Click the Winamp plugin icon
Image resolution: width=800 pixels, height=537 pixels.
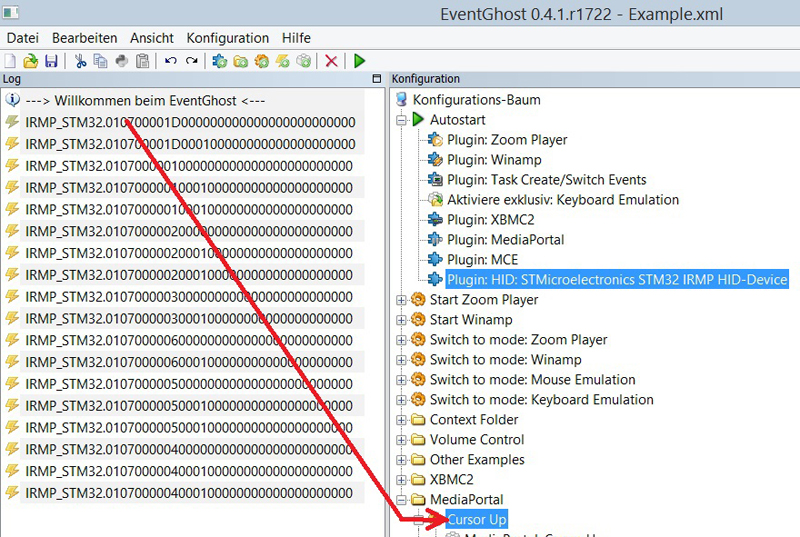435,159
